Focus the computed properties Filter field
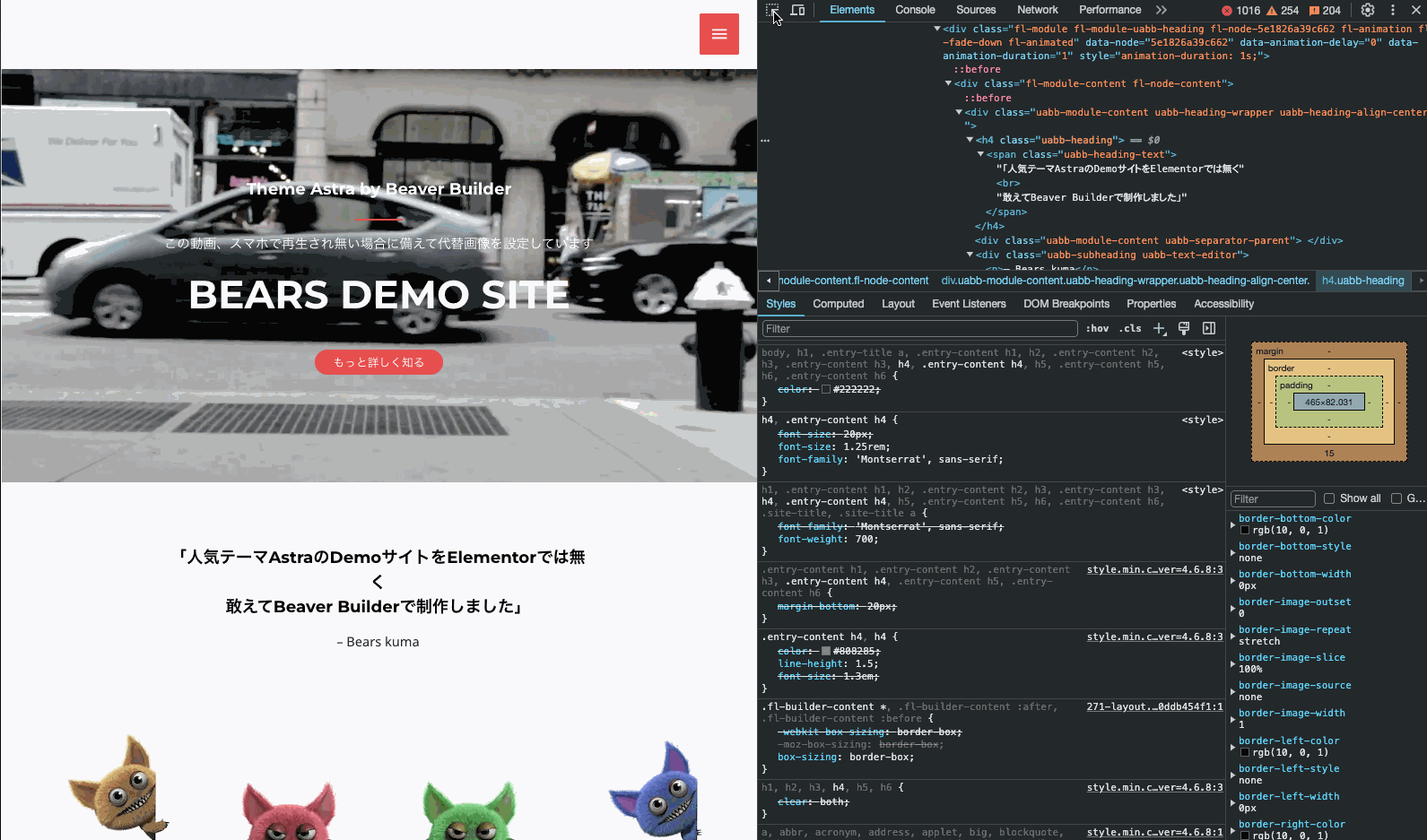 point(1273,499)
